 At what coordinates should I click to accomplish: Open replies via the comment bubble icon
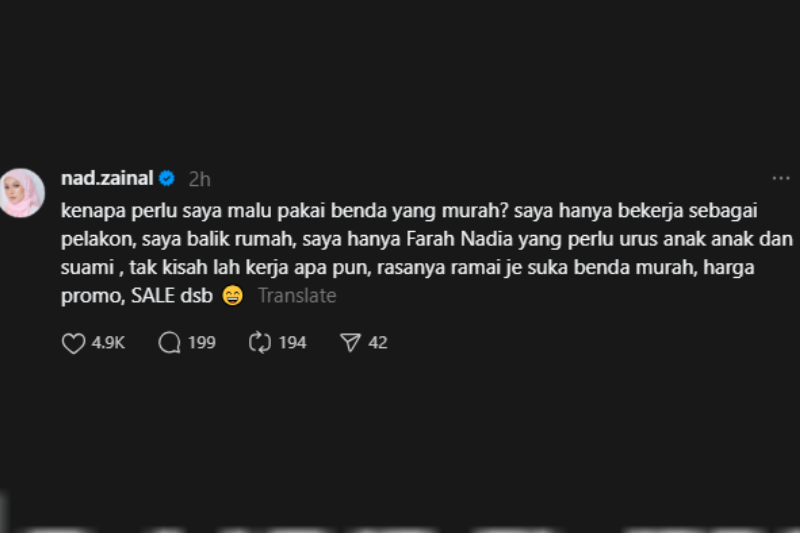tap(169, 343)
